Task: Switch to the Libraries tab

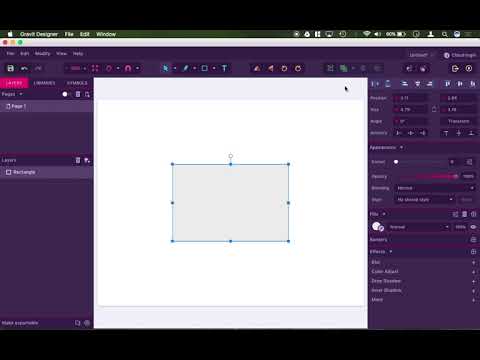Action: [44, 83]
